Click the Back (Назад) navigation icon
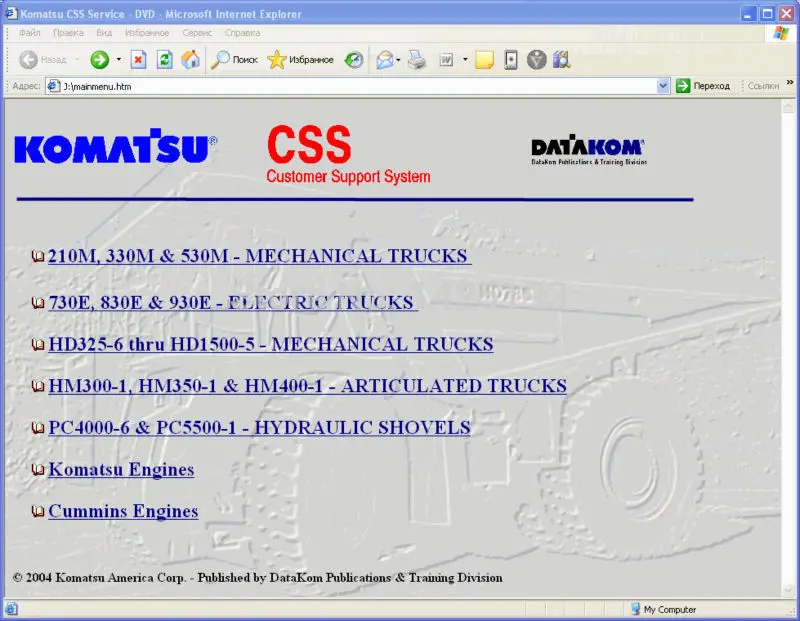This screenshot has height=621, width=800. tap(27, 59)
